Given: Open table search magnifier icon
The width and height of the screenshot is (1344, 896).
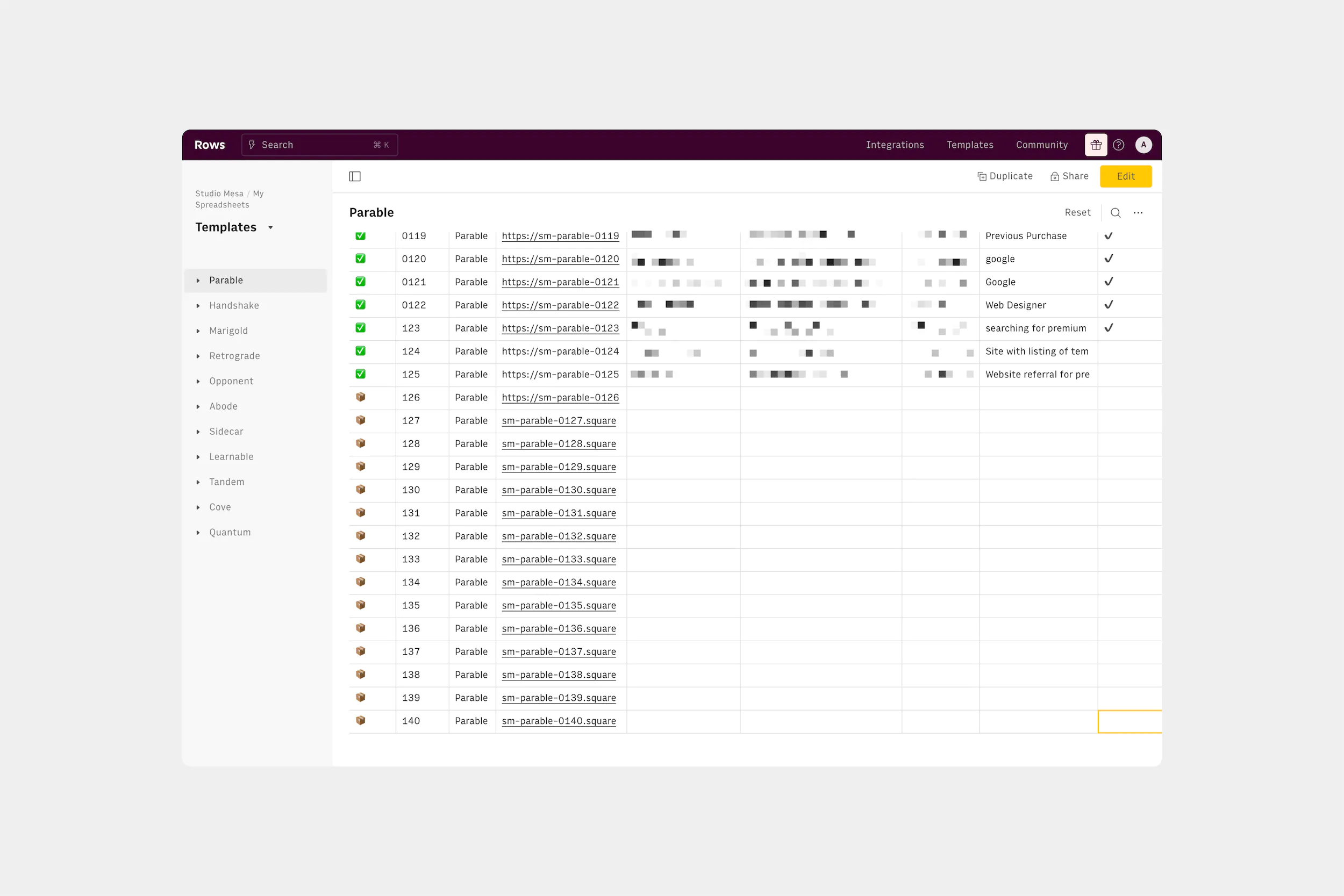Looking at the screenshot, I should (x=1115, y=212).
